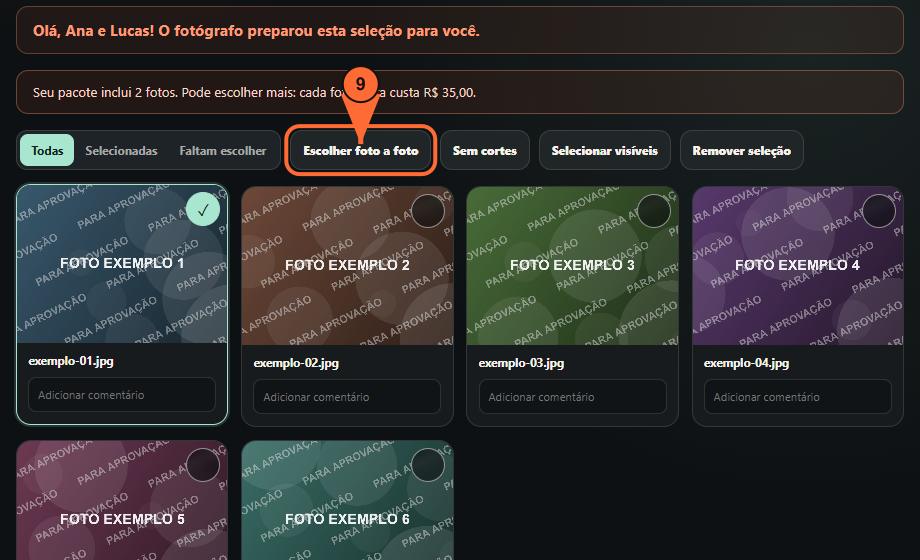Screen dimensions: 920x560
Task: Click the exemplo-04.jpg file name
Action: (746, 363)
